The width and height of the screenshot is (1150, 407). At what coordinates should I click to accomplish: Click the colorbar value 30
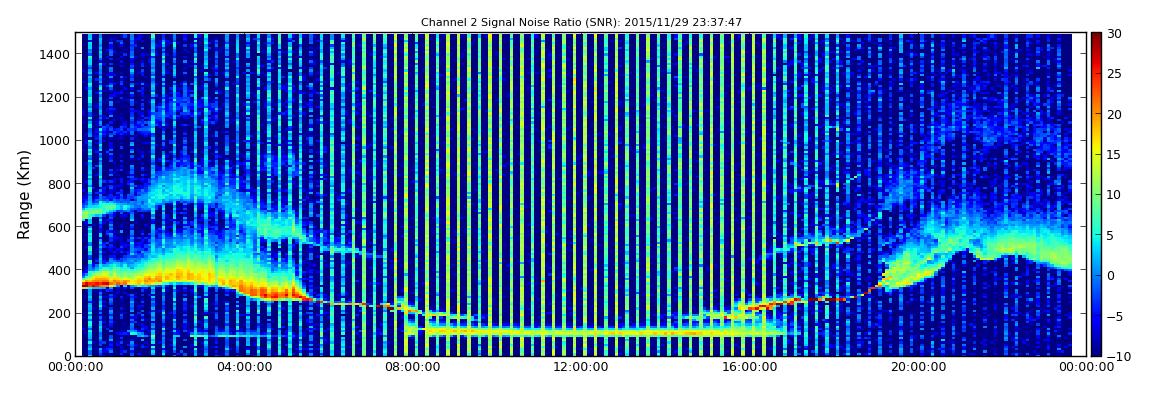1115,34
